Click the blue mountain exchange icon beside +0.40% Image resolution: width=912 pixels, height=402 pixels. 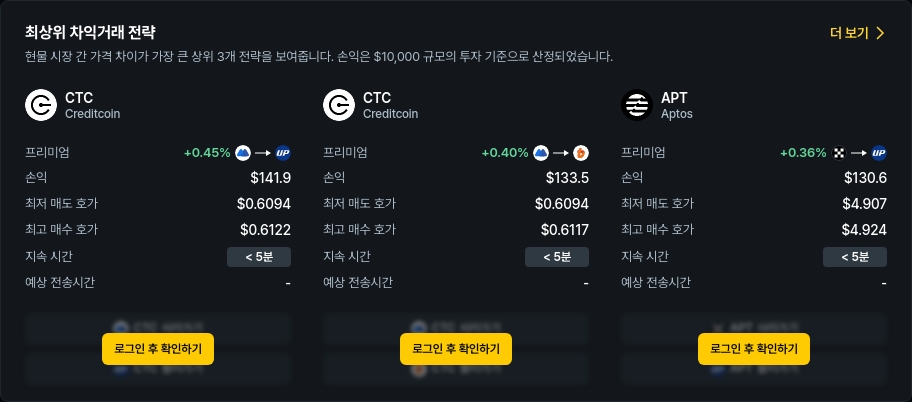[541, 153]
